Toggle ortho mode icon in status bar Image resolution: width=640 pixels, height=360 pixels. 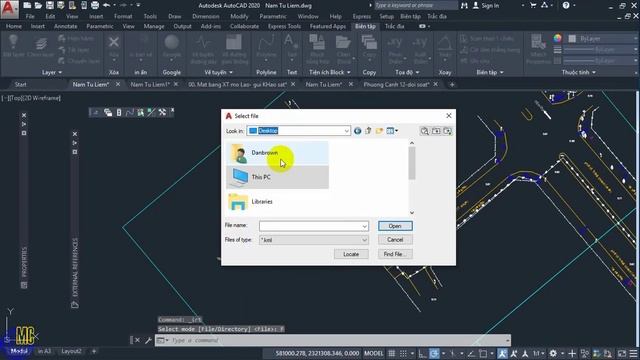tap(422, 353)
